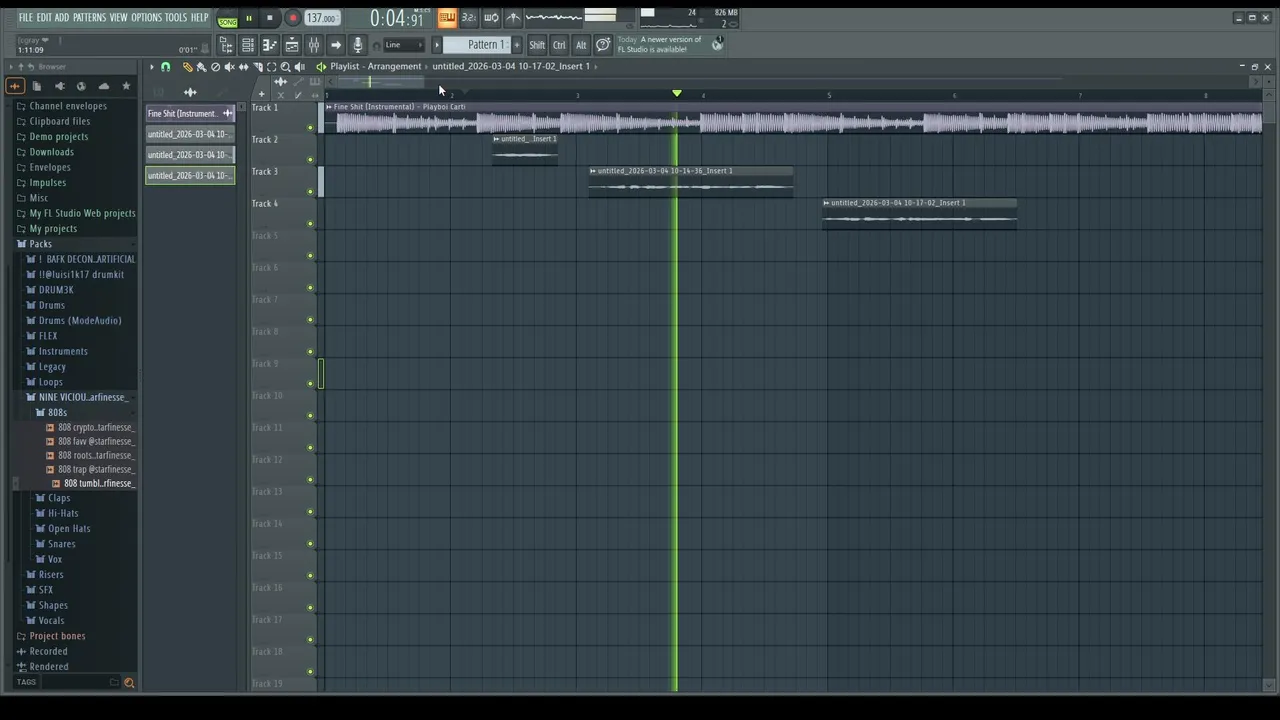The width and height of the screenshot is (1280, 720).
Task: Mute Track 3 with its green dot
Action: 310,192
